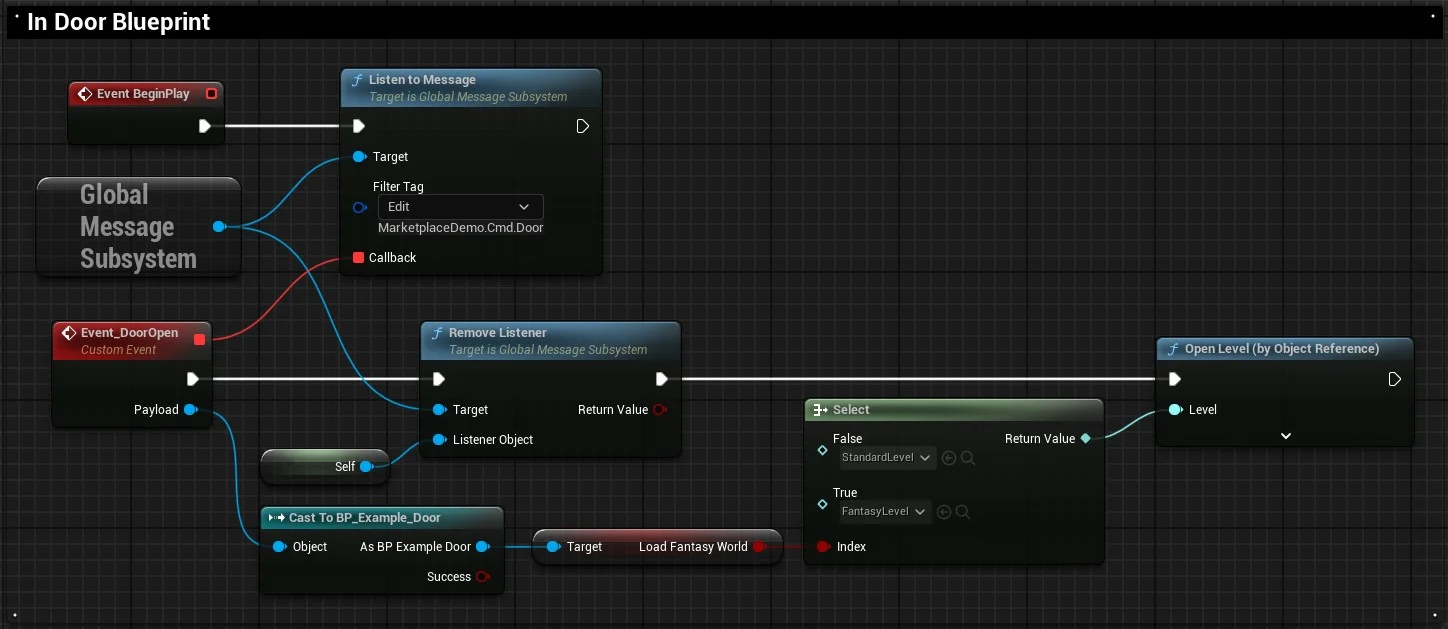
Task: Click Listen to Message exec output pin
Action: tap(582, 126)
